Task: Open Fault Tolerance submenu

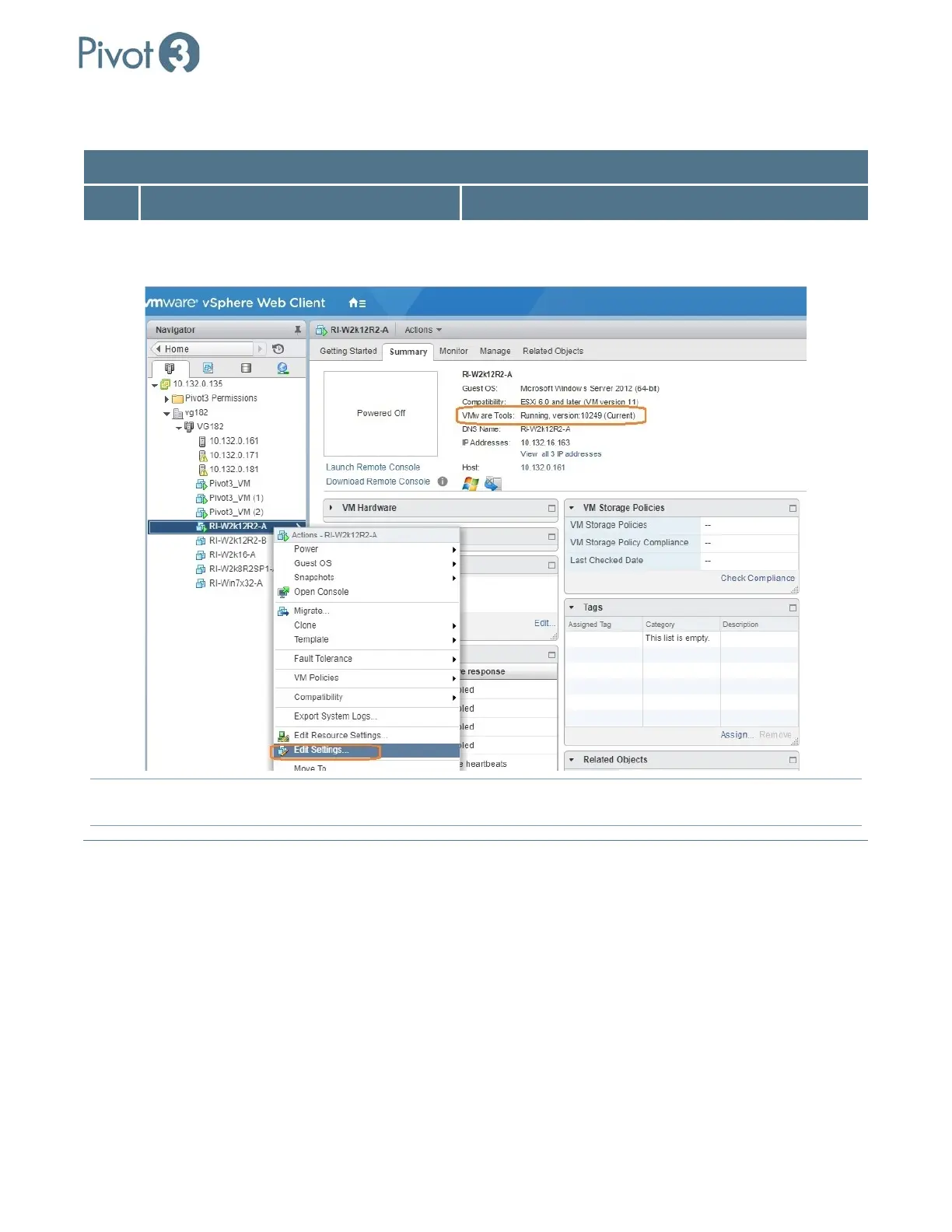Action: click(367, 660)
